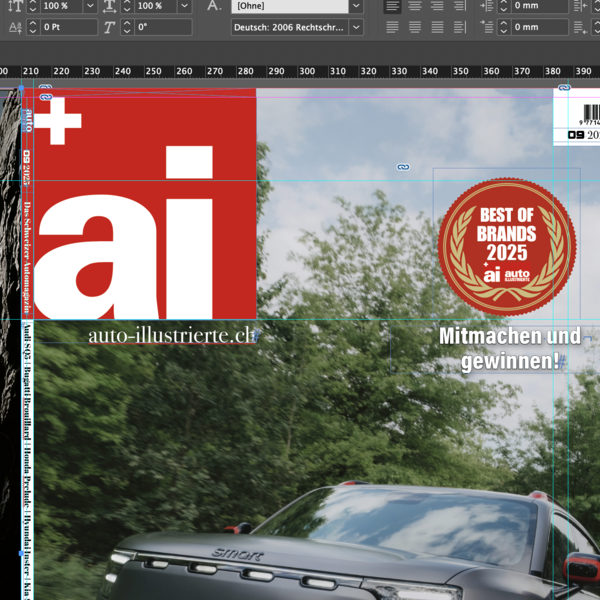Click the first line indent 0 mm field
The height and width of the screenshot is (600, 600).
click(x=540, y=27)
